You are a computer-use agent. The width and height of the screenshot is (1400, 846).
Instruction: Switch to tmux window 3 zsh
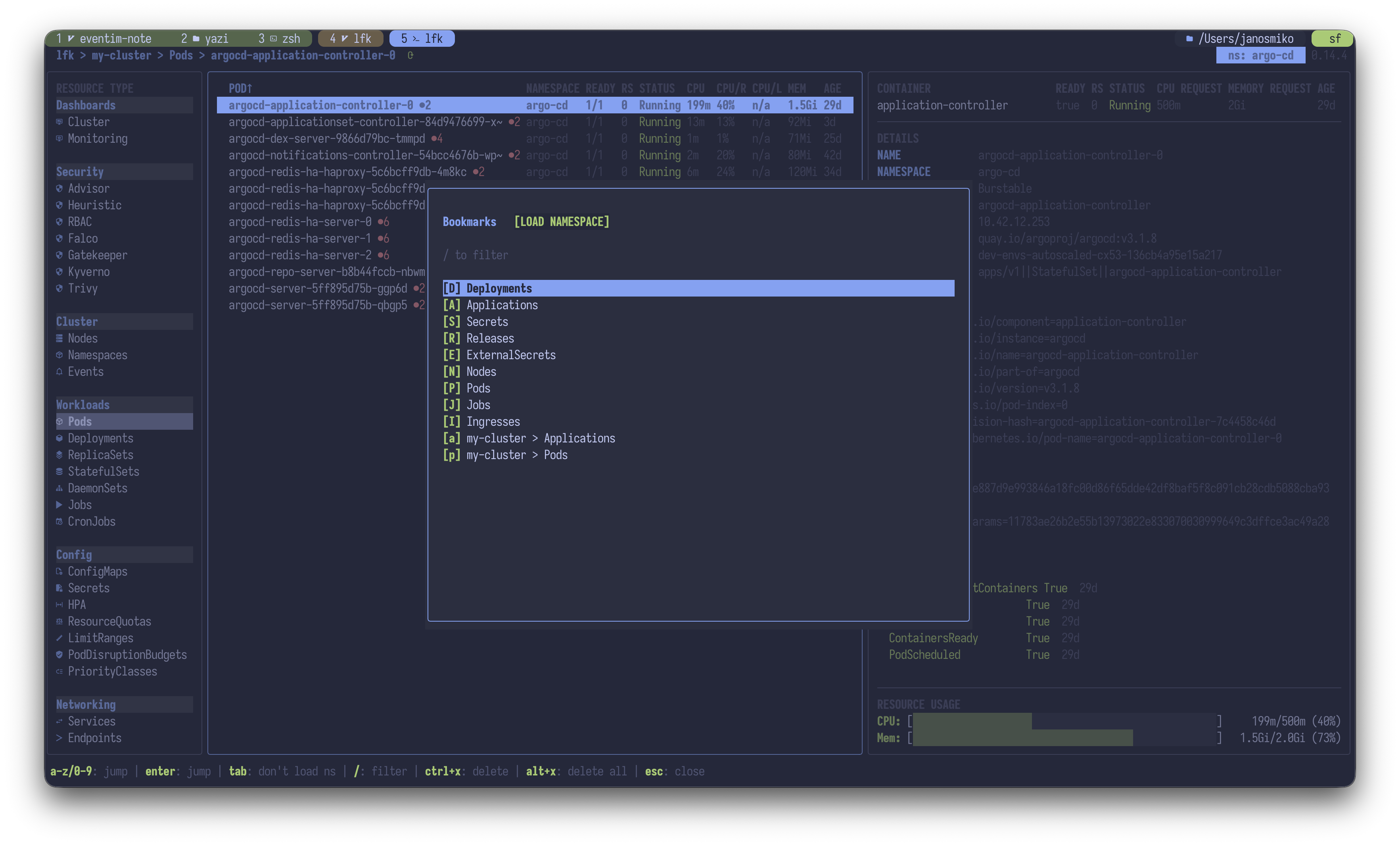click(280, 38)
